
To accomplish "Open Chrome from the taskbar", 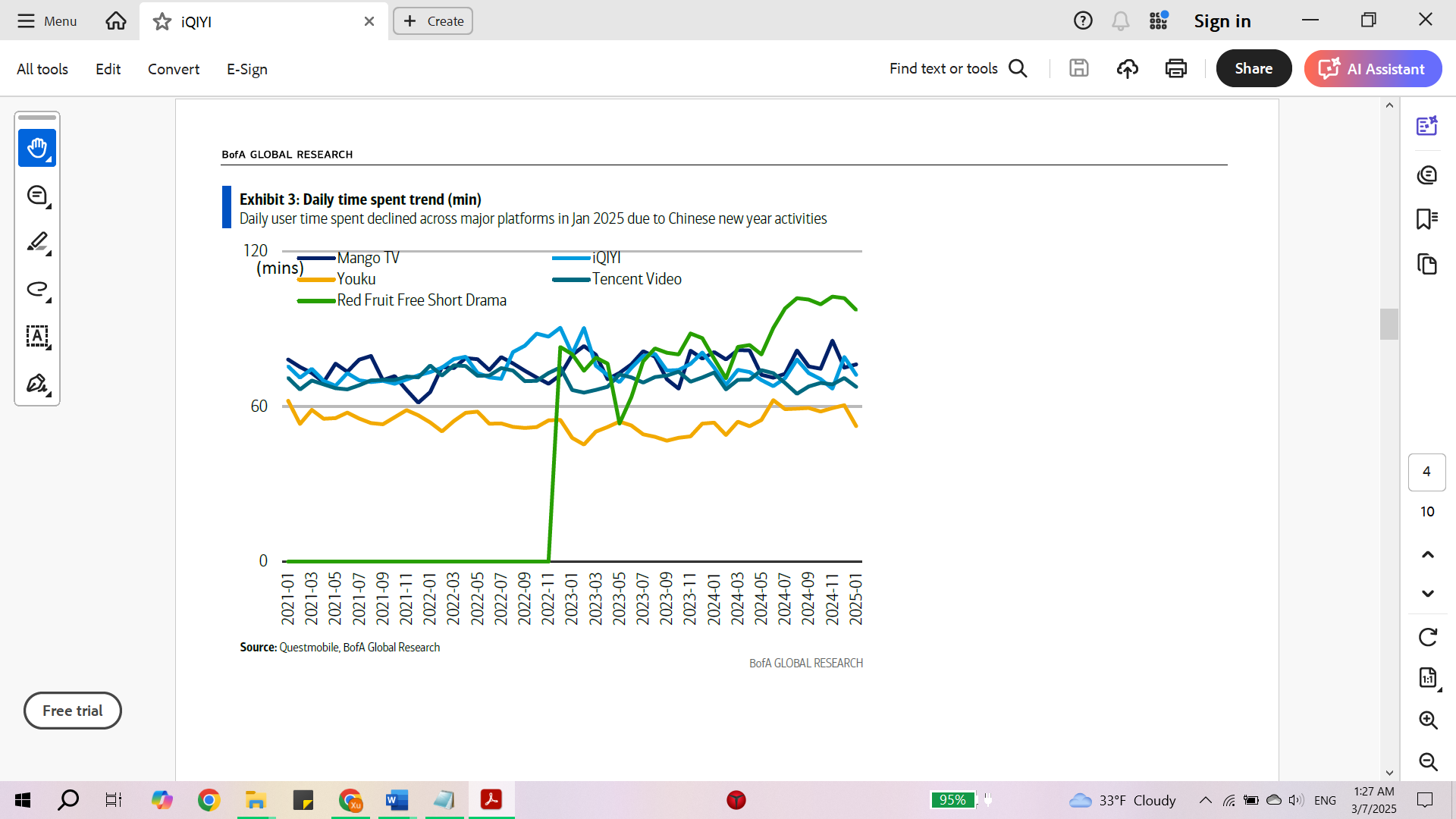I will pos(209,800).
